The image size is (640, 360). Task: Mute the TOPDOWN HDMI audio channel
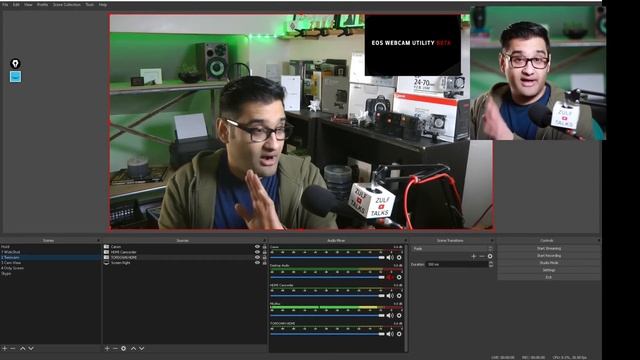click(x=390, y=334)
